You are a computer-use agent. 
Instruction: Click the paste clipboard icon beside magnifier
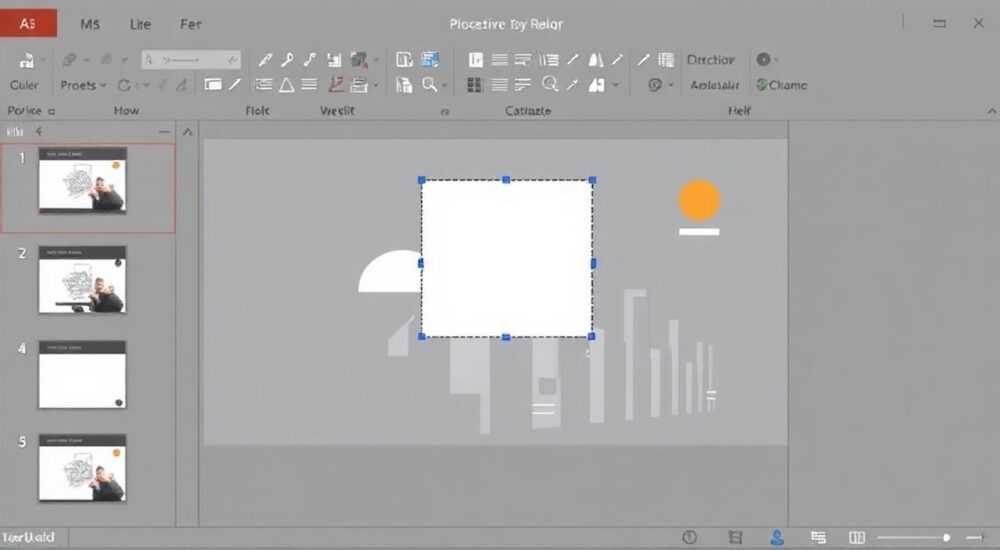(x=404, y=84)
